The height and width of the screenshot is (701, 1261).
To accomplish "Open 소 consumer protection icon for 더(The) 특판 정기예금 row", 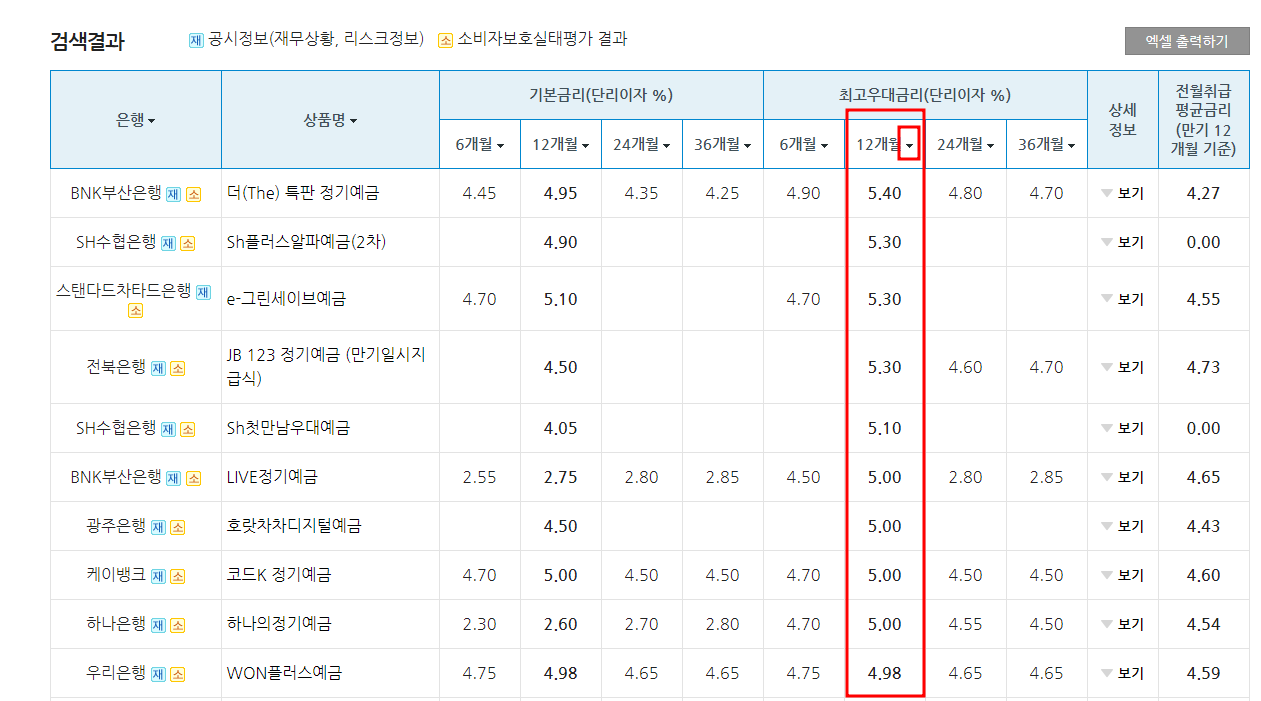I will 194,194.
